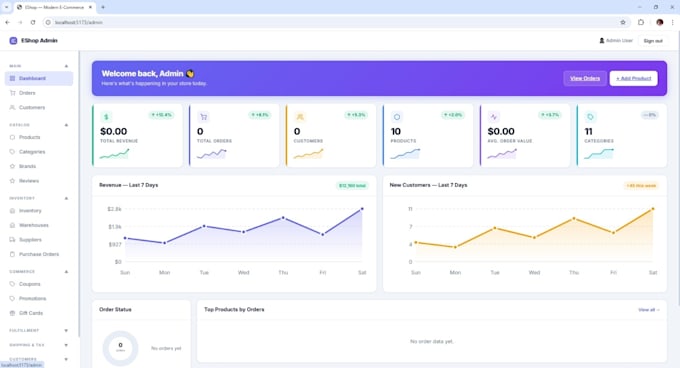This screenshot has width=680, height=368.
Task: Open the browser extensions puzzle icon
Action: click(x=641, y=22)
